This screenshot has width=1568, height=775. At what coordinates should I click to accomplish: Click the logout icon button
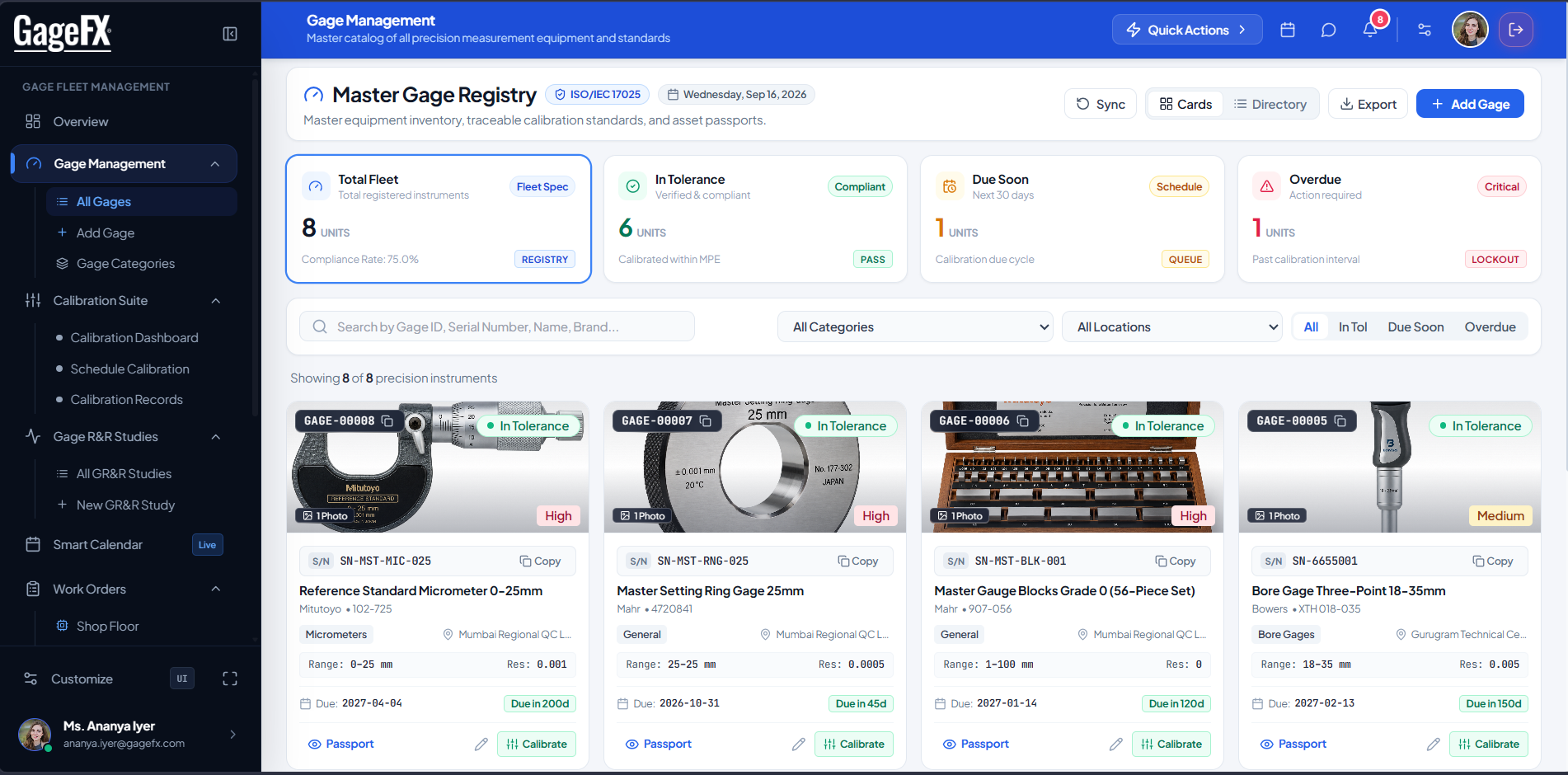point(1515,30)
